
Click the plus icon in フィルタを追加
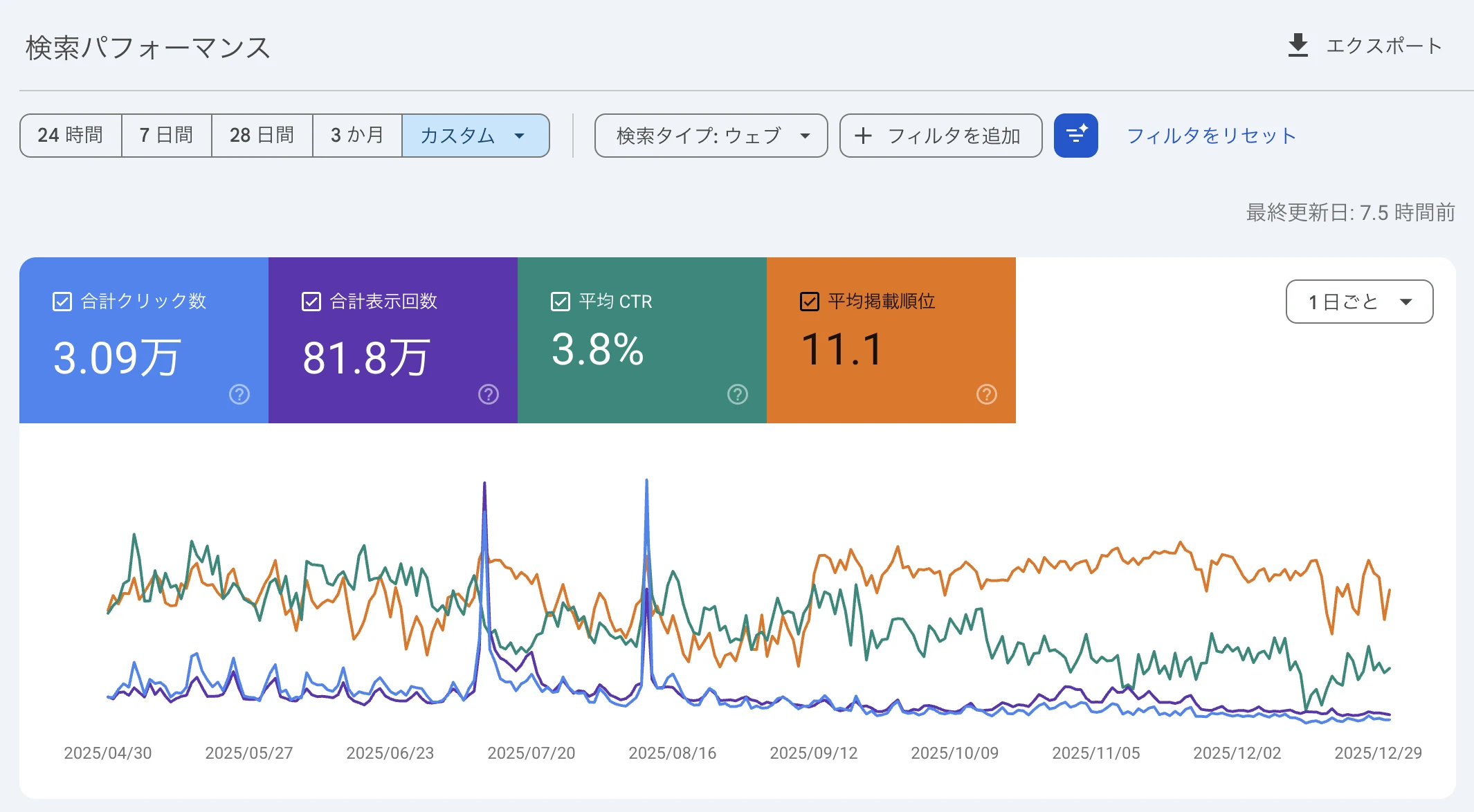click(863, 136)
